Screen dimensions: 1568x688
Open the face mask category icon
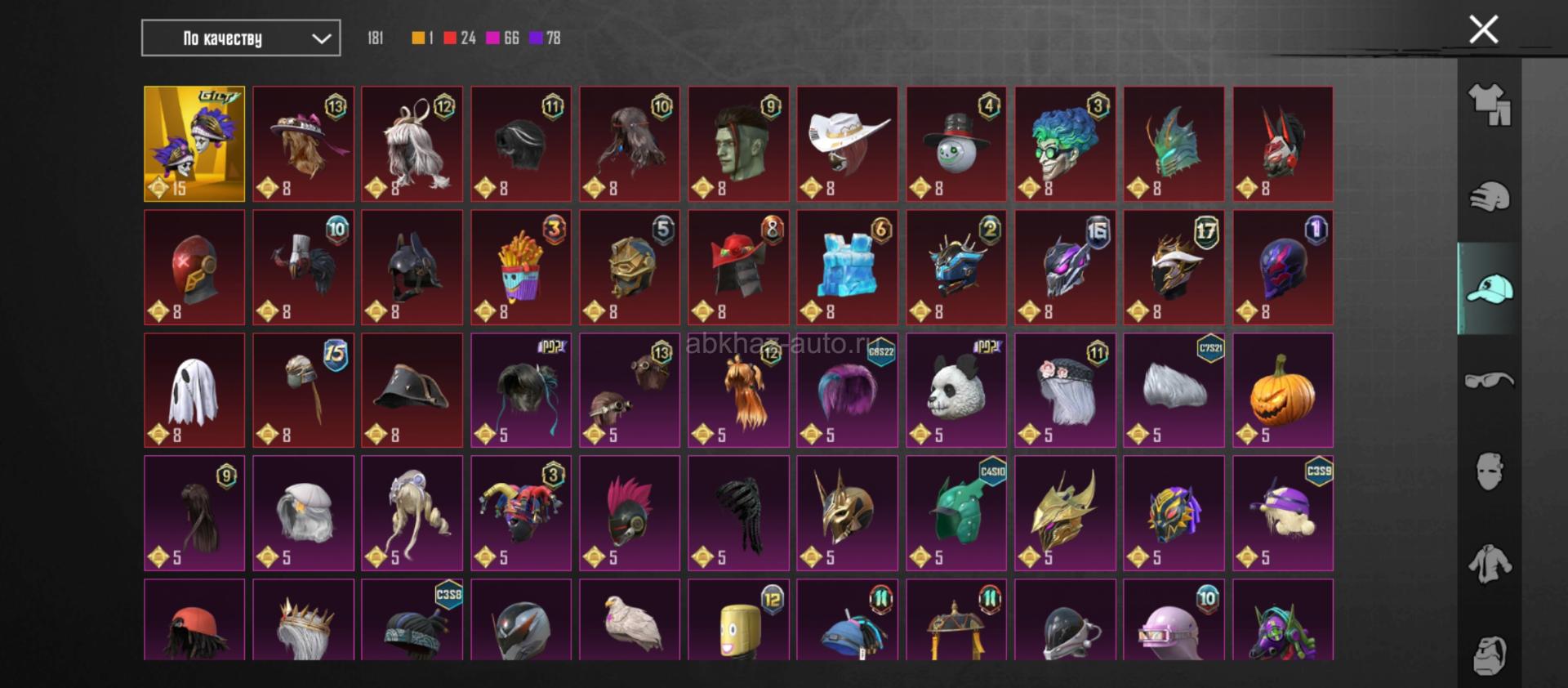1490,471
